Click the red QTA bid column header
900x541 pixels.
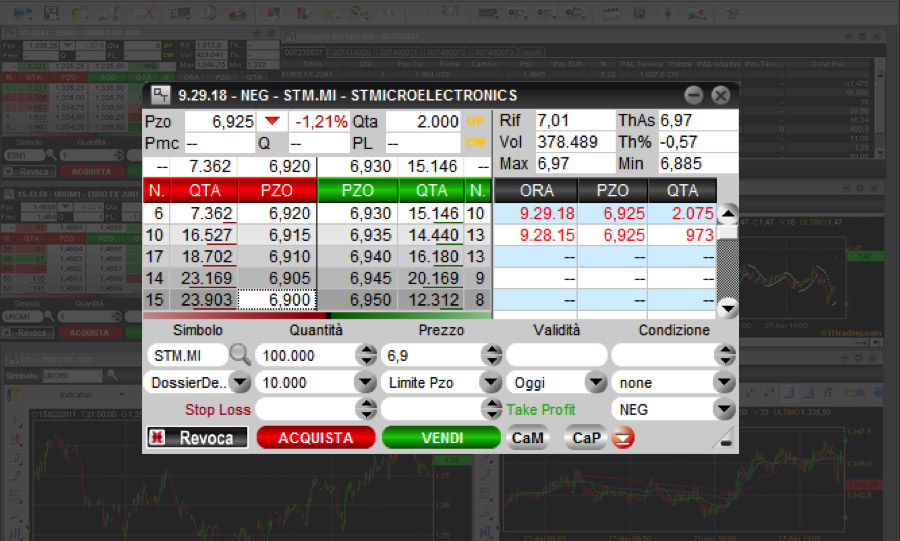pos(203,190)
